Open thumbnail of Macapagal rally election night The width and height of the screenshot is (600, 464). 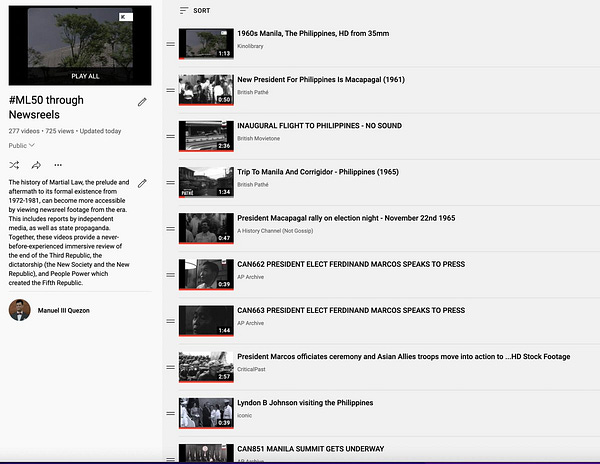click(206, 228)
